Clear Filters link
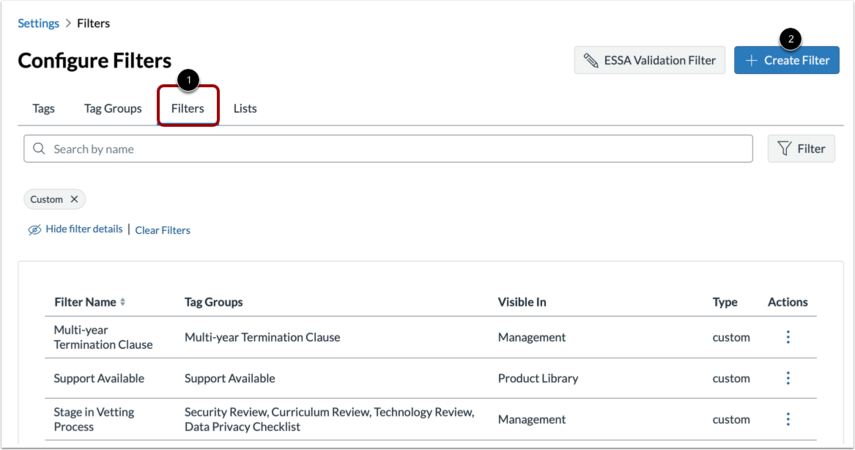The height and width of the screenshot is (450, 855). pos(162,230)
